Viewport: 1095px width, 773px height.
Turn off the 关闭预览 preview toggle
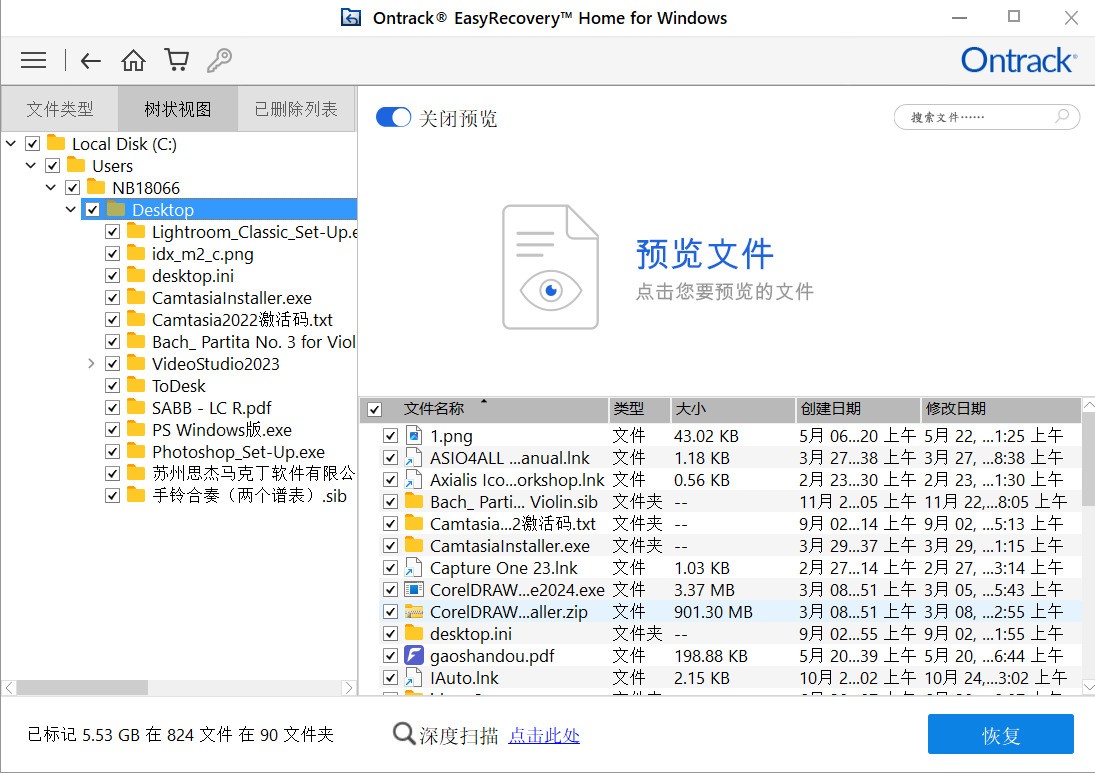(393, 116)
